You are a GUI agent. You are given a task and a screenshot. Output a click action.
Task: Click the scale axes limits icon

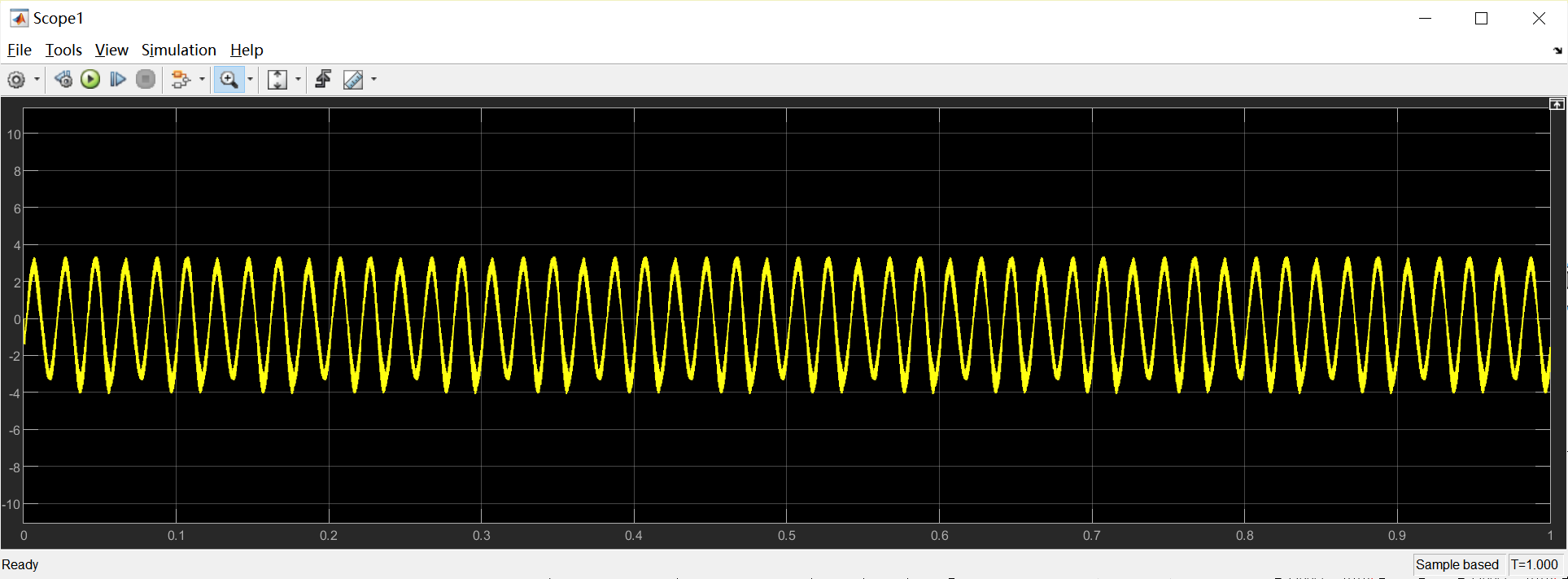pos(277,79)
